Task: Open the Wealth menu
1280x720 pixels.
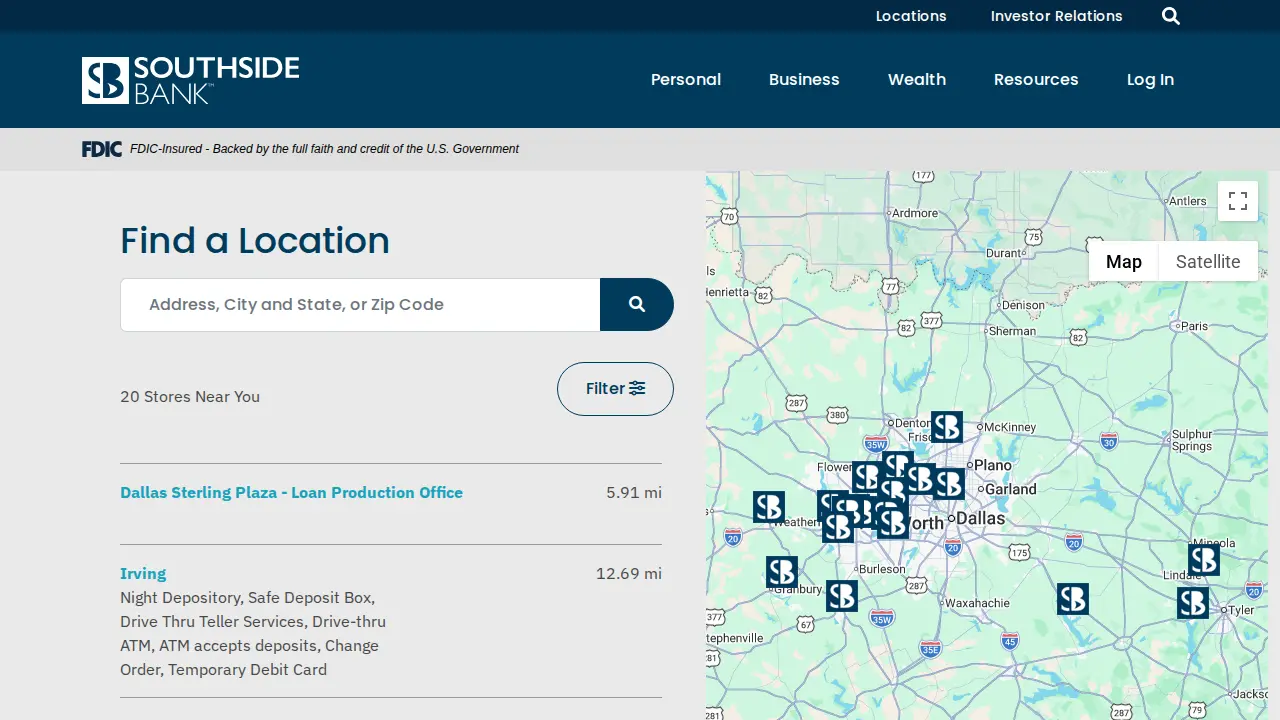Action: pyautogui.click(x=917, y=80)
